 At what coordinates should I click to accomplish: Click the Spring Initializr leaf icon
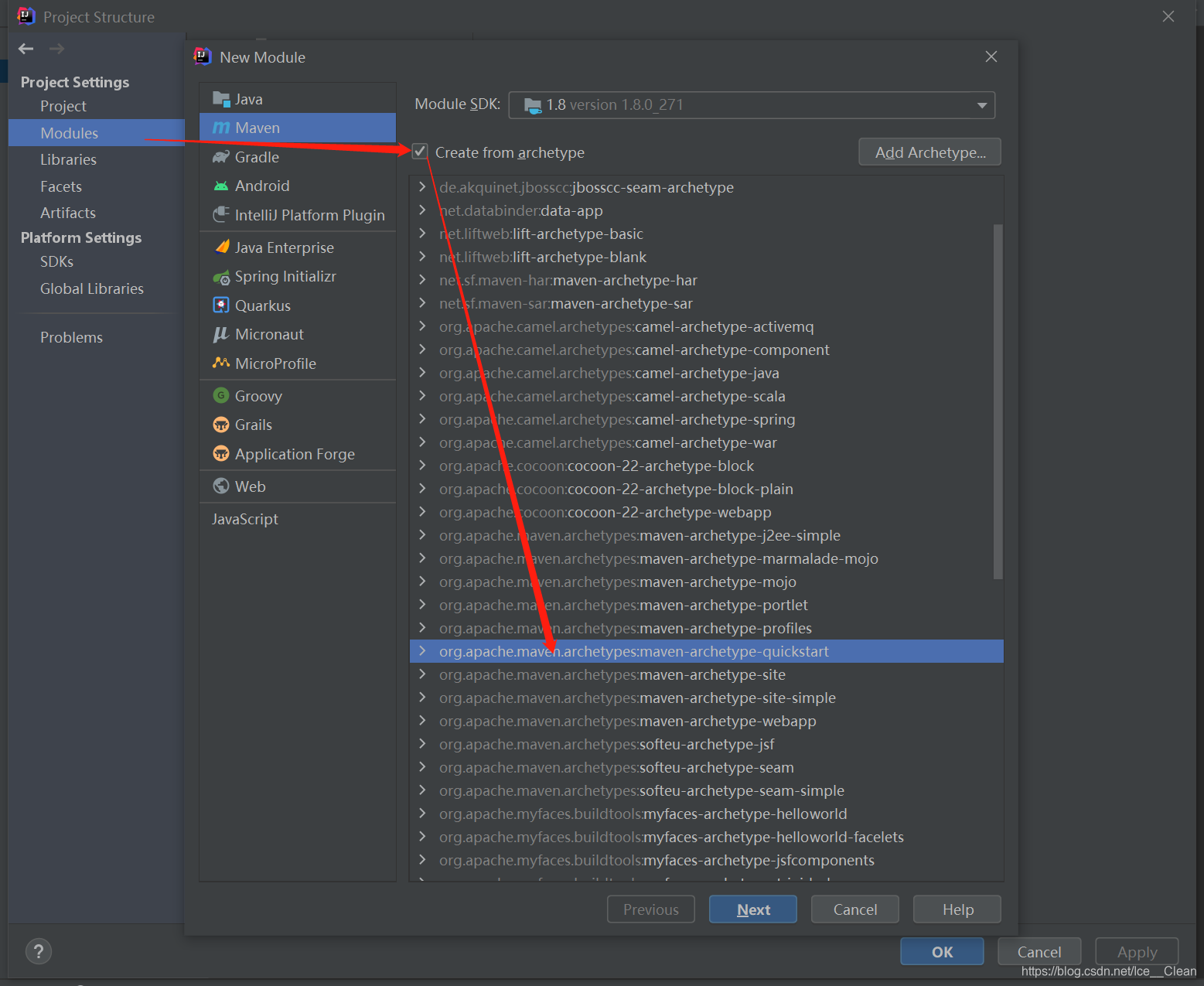click(221, 277)
